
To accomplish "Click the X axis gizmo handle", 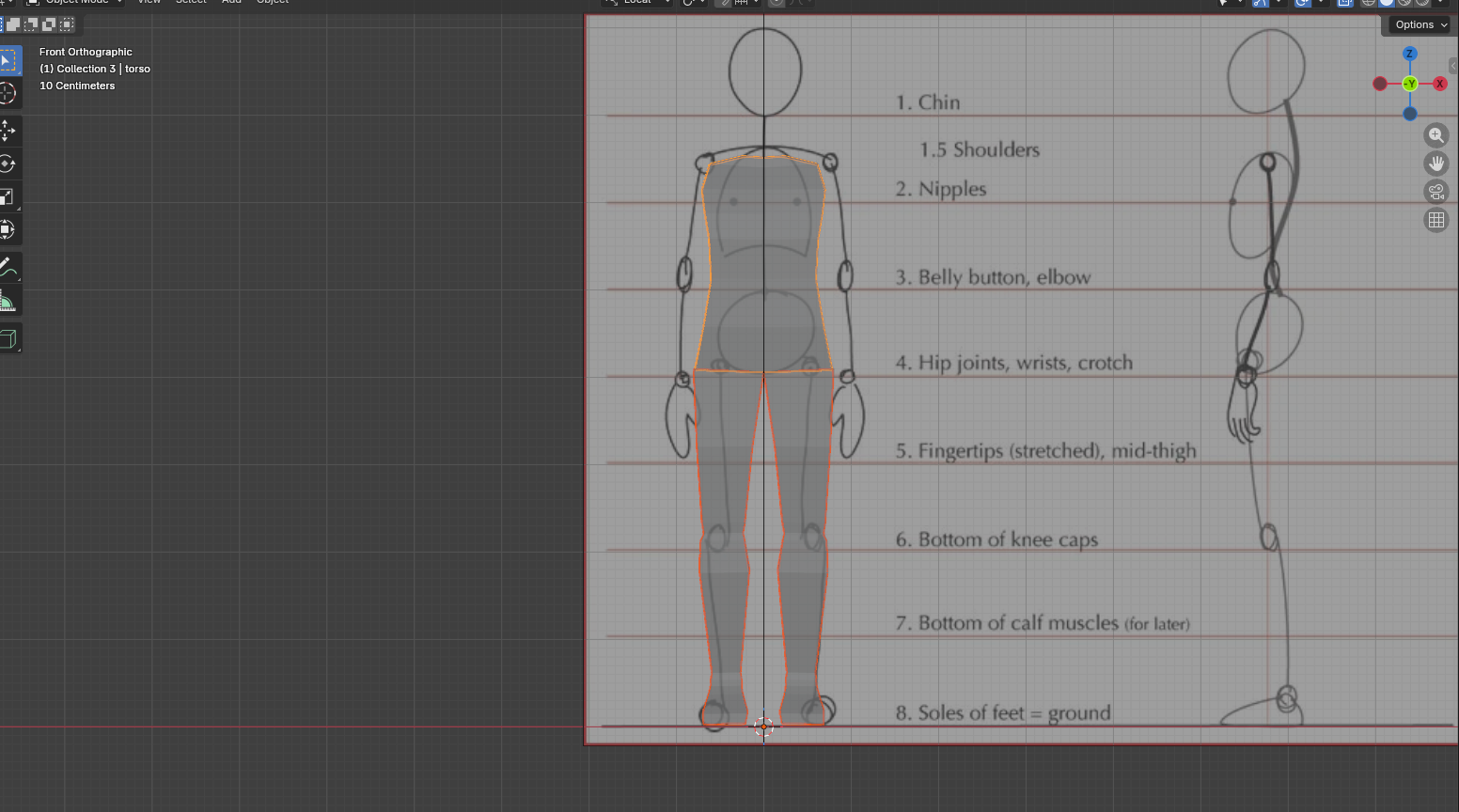I will point(1439,84).
